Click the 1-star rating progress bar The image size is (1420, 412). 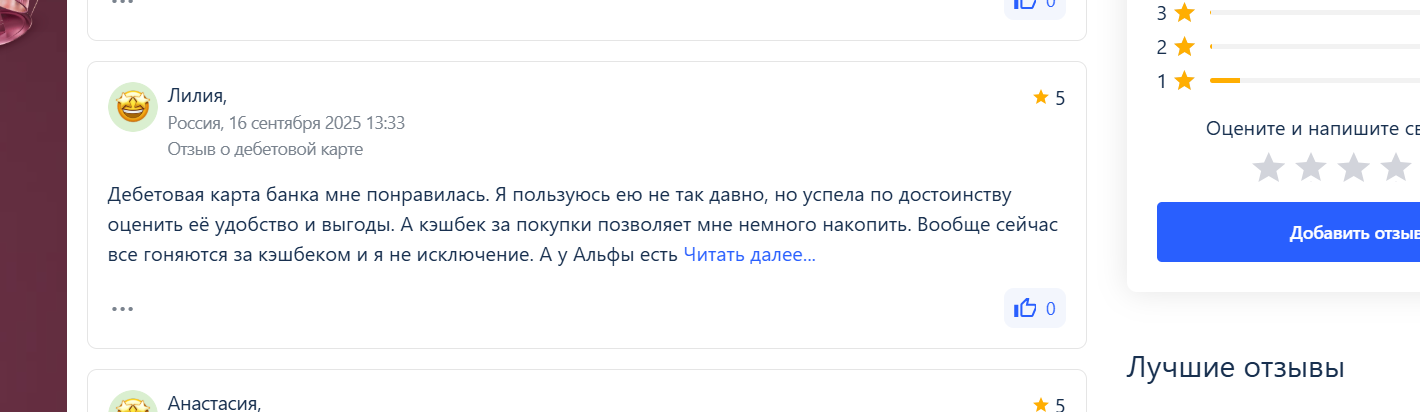click(1314, 80)
